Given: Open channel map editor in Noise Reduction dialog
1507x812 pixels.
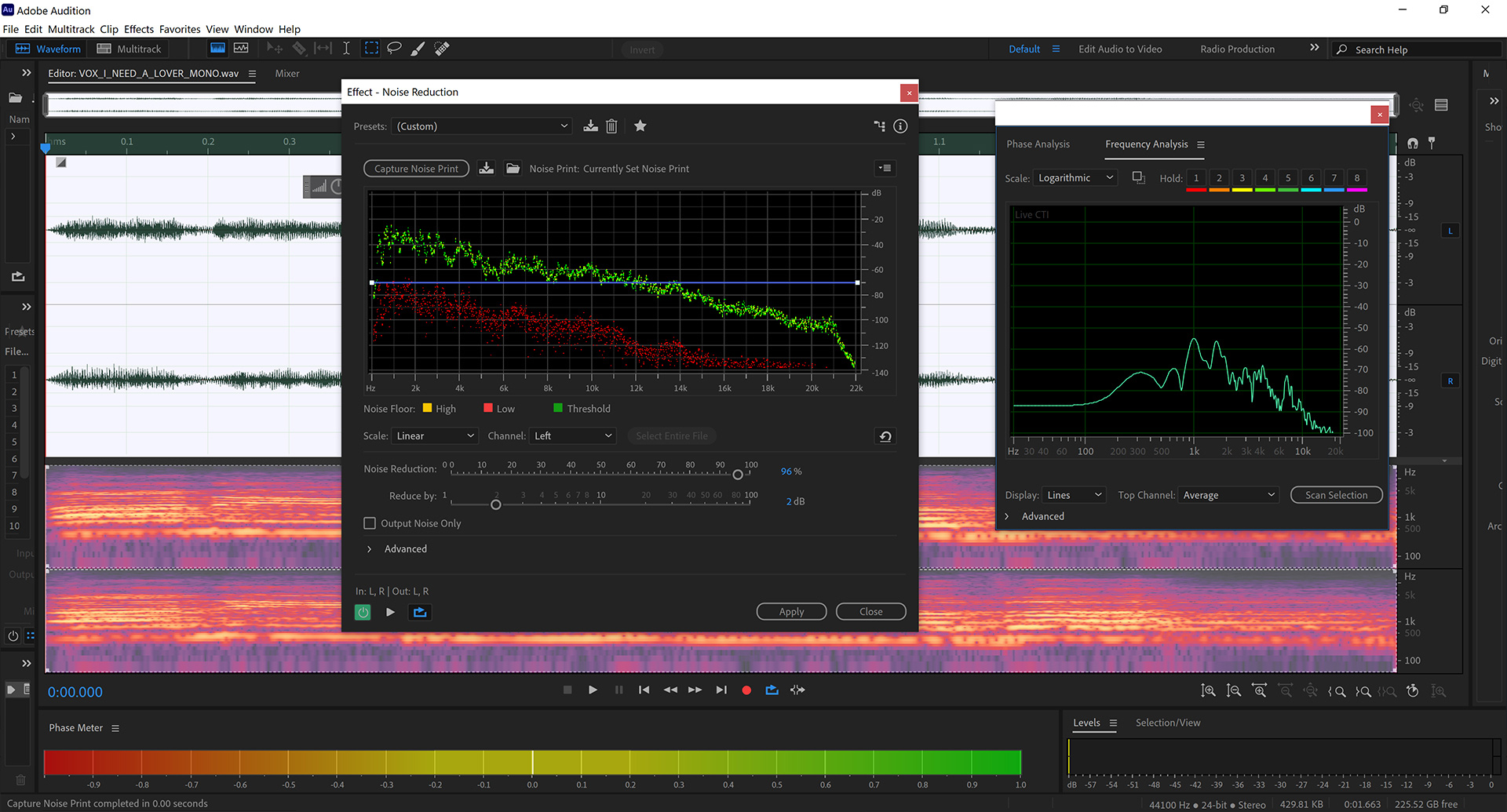Looking at the screenshot, I should 879,126.
